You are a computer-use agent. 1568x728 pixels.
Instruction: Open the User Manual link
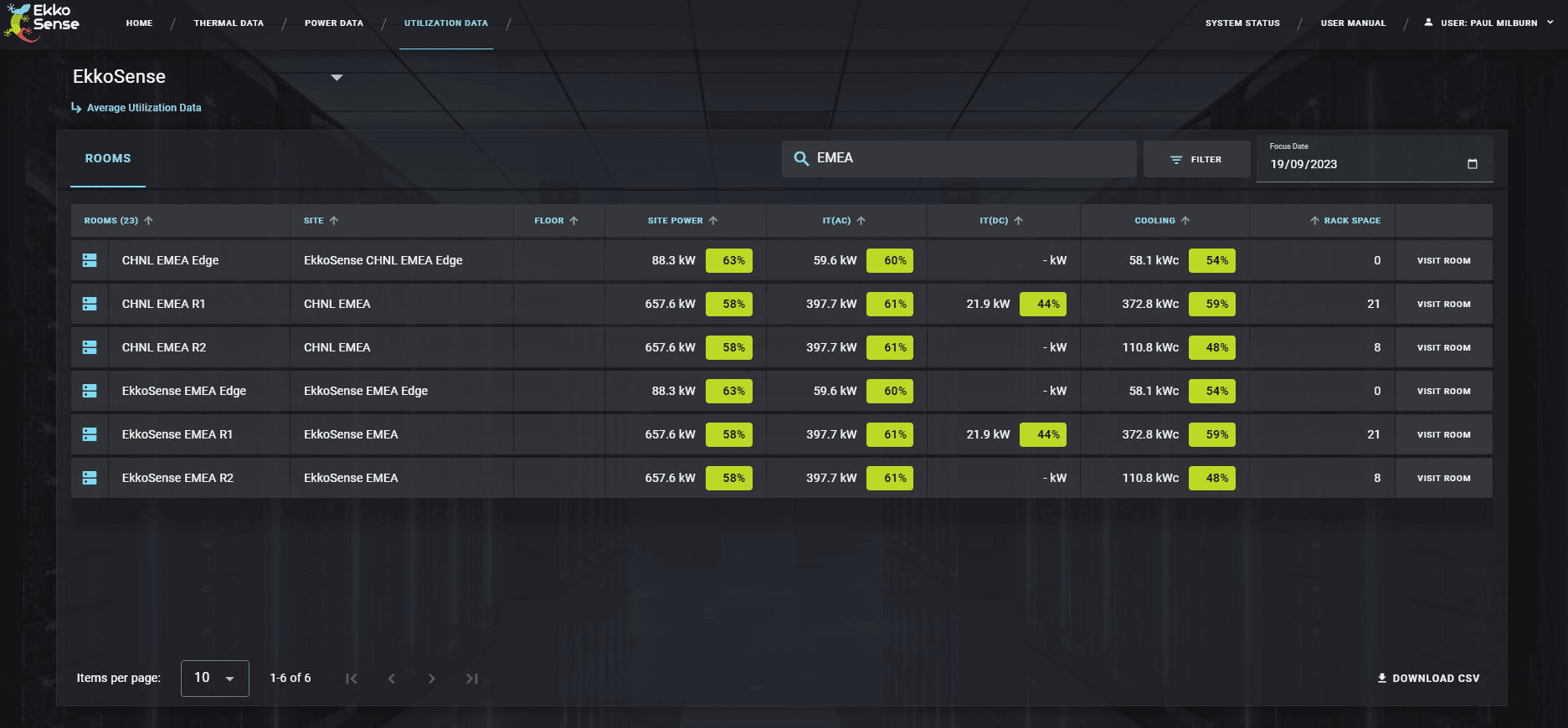(x=1353, y=23)
